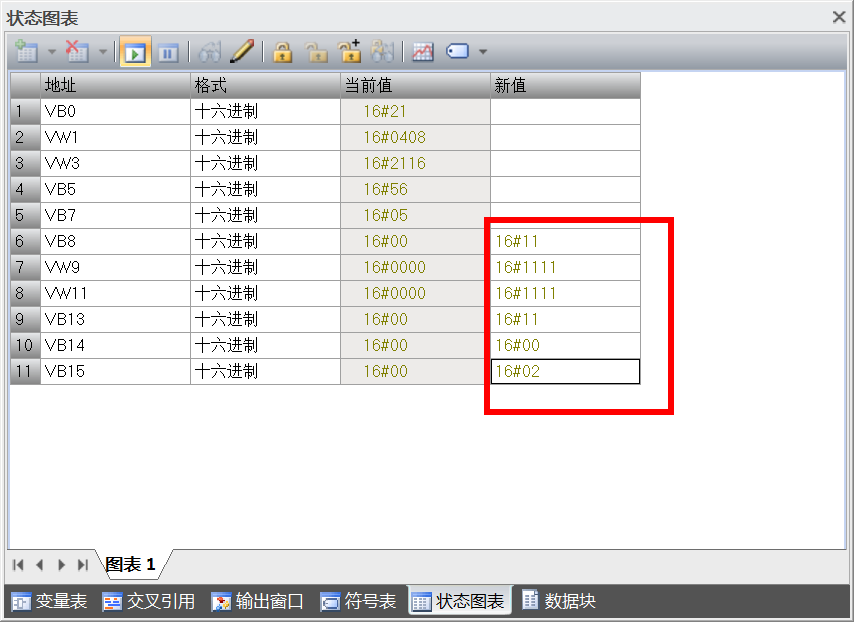Click the VW3 address cell
The image size is (854, 622).
(x=115, y=163)
